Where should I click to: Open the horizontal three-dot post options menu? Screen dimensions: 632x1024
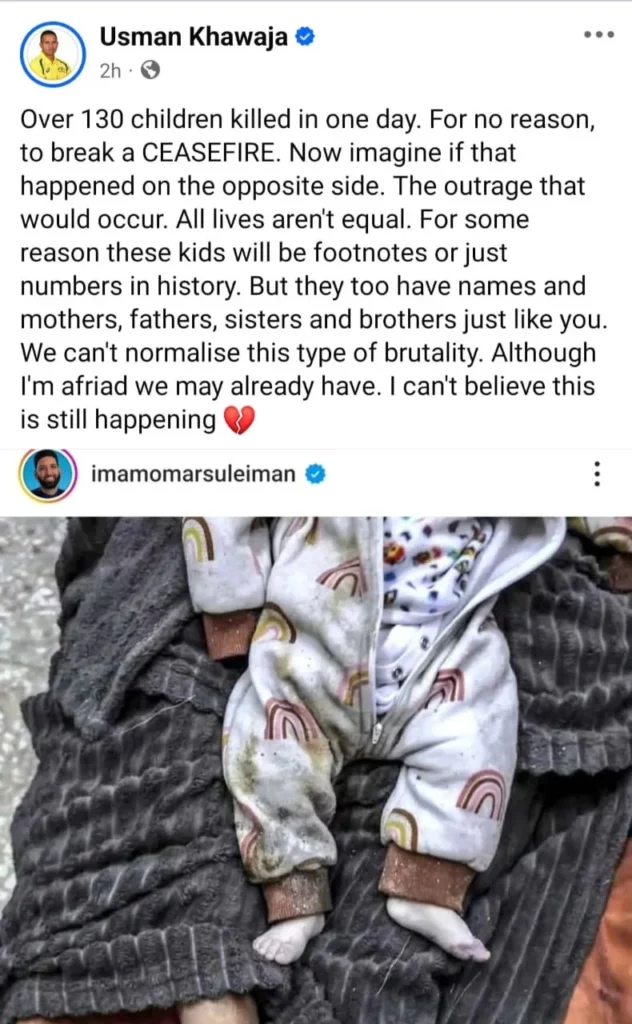pos(599,35)
